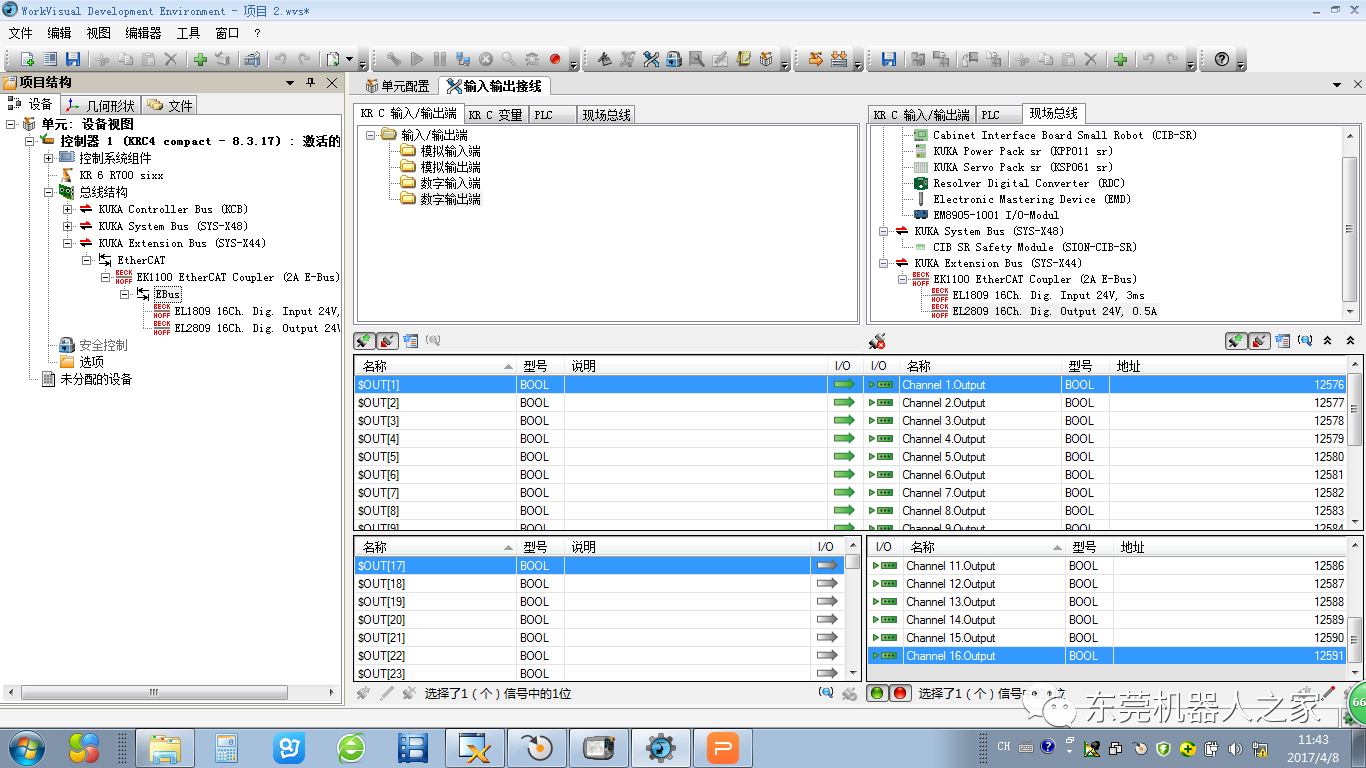1366x768 pixels.
Task: Click the new project toolbar icon
Action: click(27, 60)
